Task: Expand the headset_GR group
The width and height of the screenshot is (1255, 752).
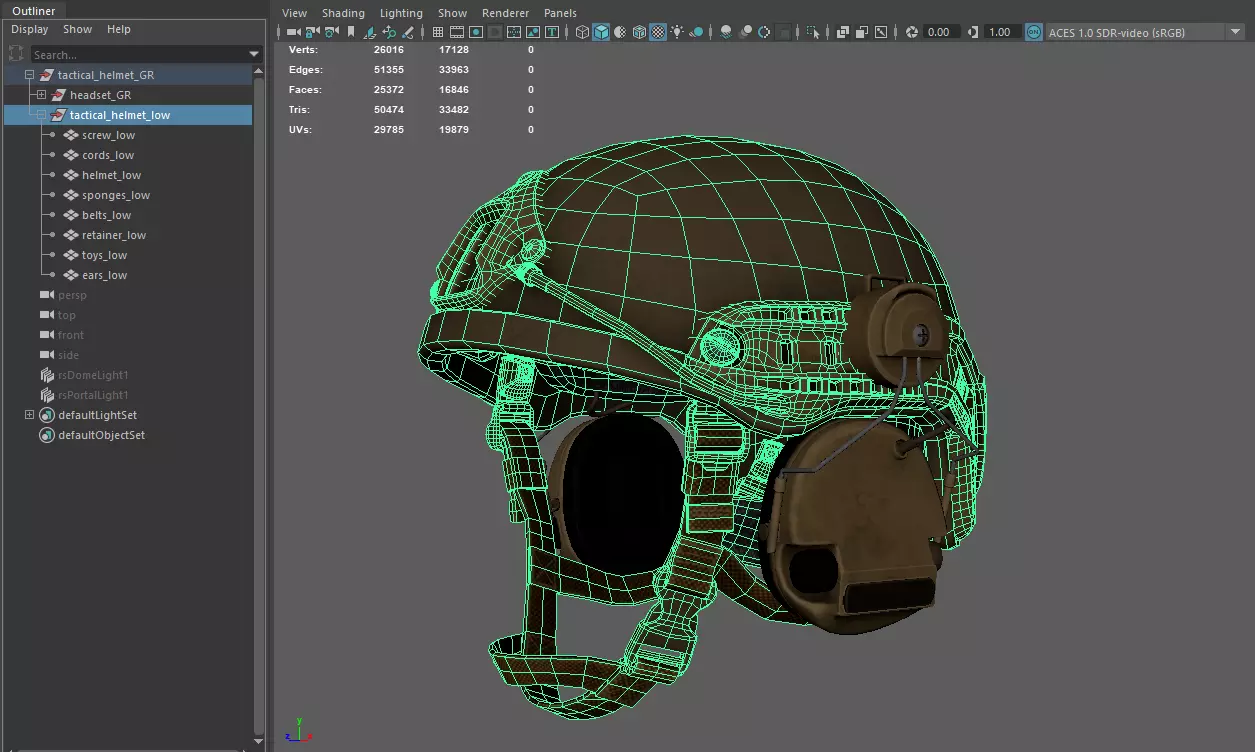Action: click(x=41, y=95)
